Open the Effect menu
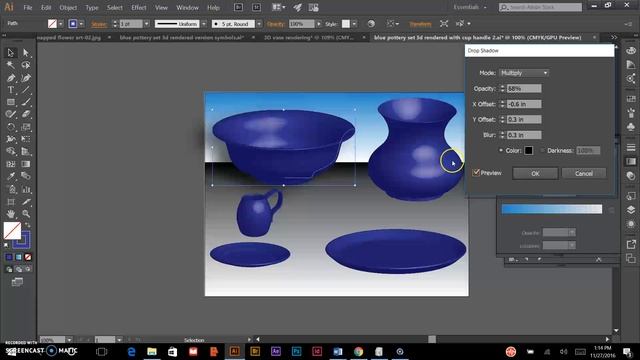The image size is (640, 360). [x=139, y=8]
